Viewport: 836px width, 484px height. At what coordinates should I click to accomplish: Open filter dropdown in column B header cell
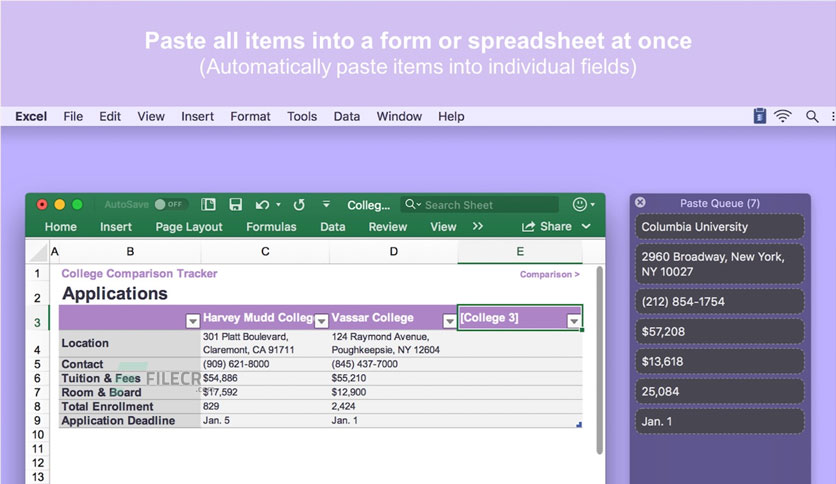click(192, 321)
